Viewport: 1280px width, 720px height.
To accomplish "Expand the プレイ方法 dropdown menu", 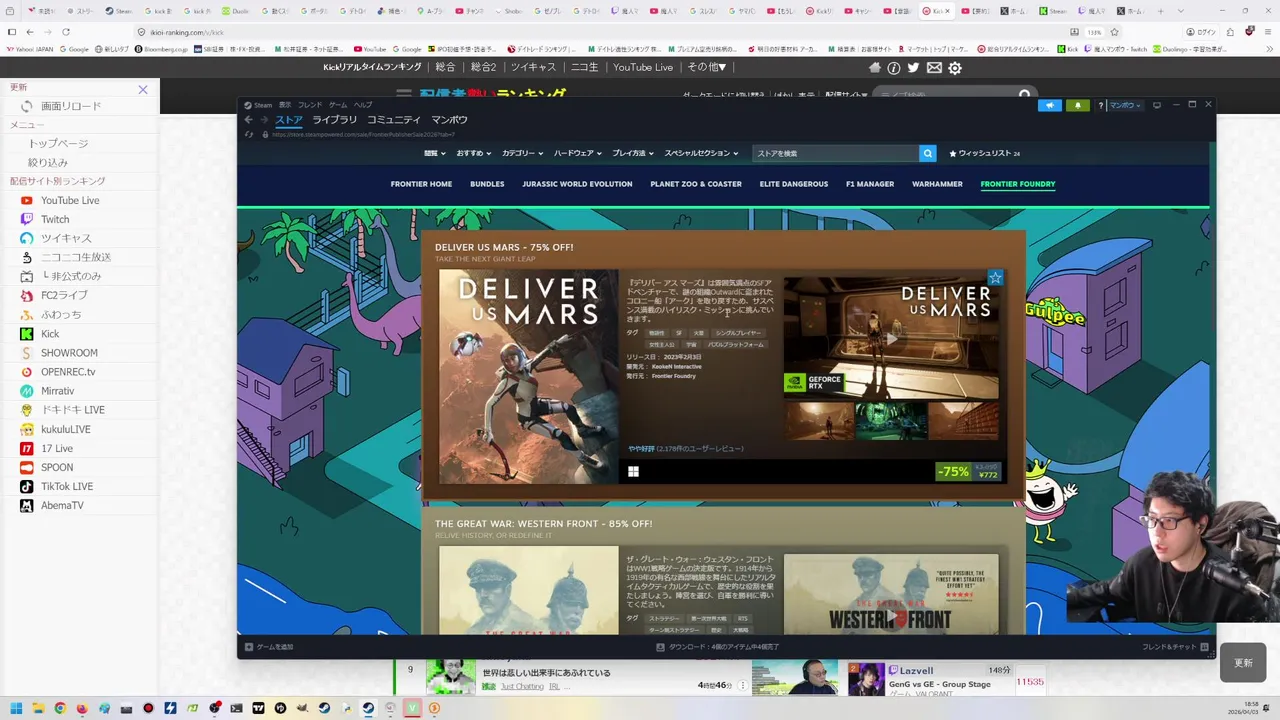I will (632, 153).
